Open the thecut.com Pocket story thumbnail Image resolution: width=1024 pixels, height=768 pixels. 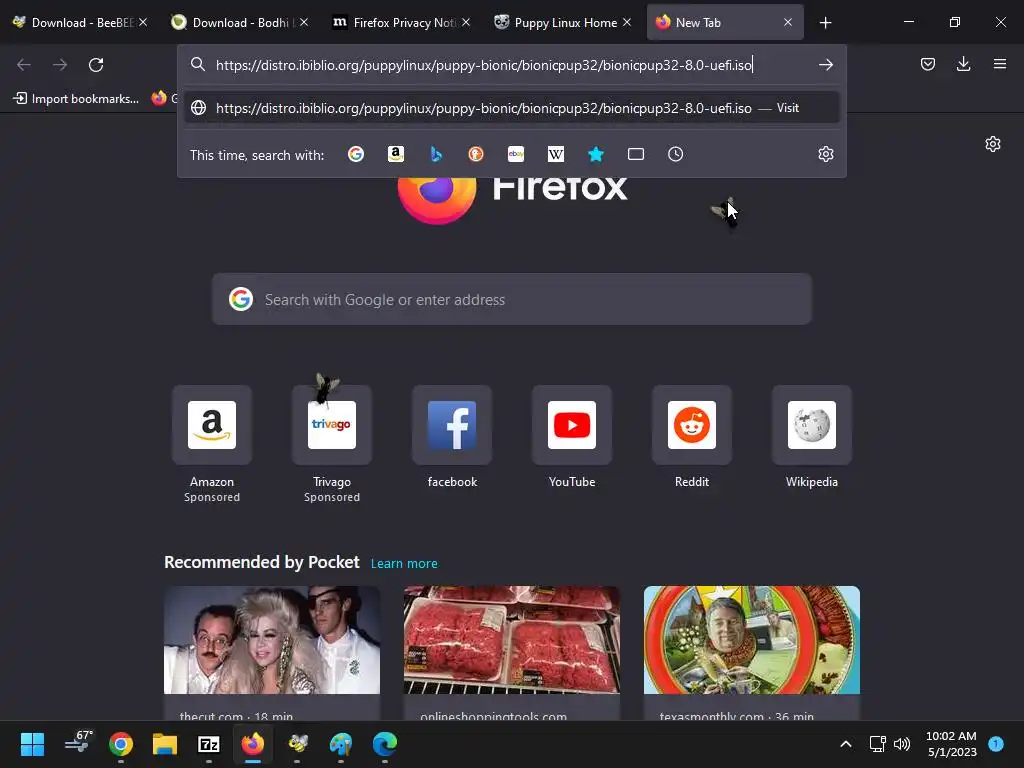[x=272, y=640]
